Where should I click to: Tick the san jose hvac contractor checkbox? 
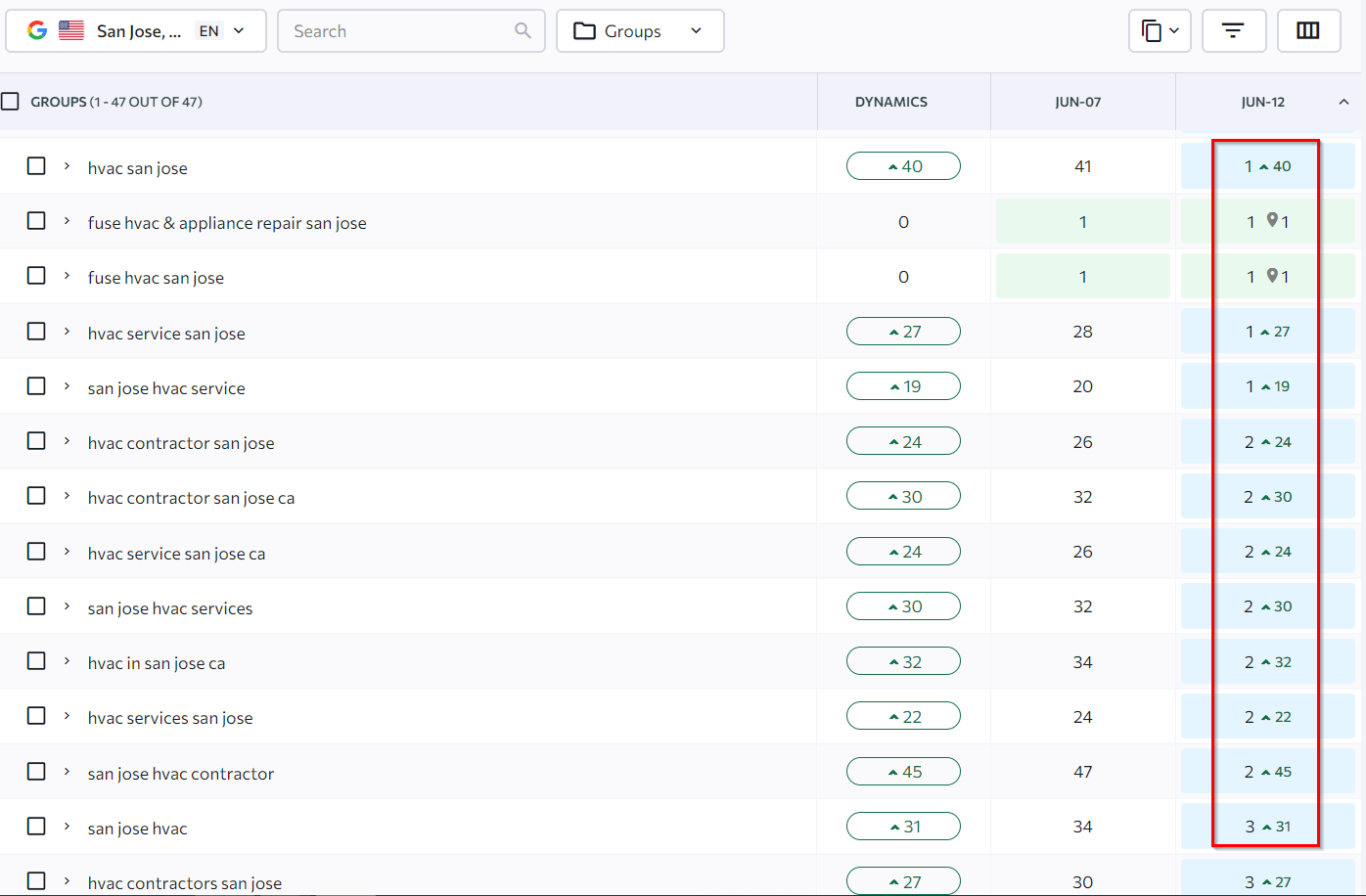click(x=36, y=772)
